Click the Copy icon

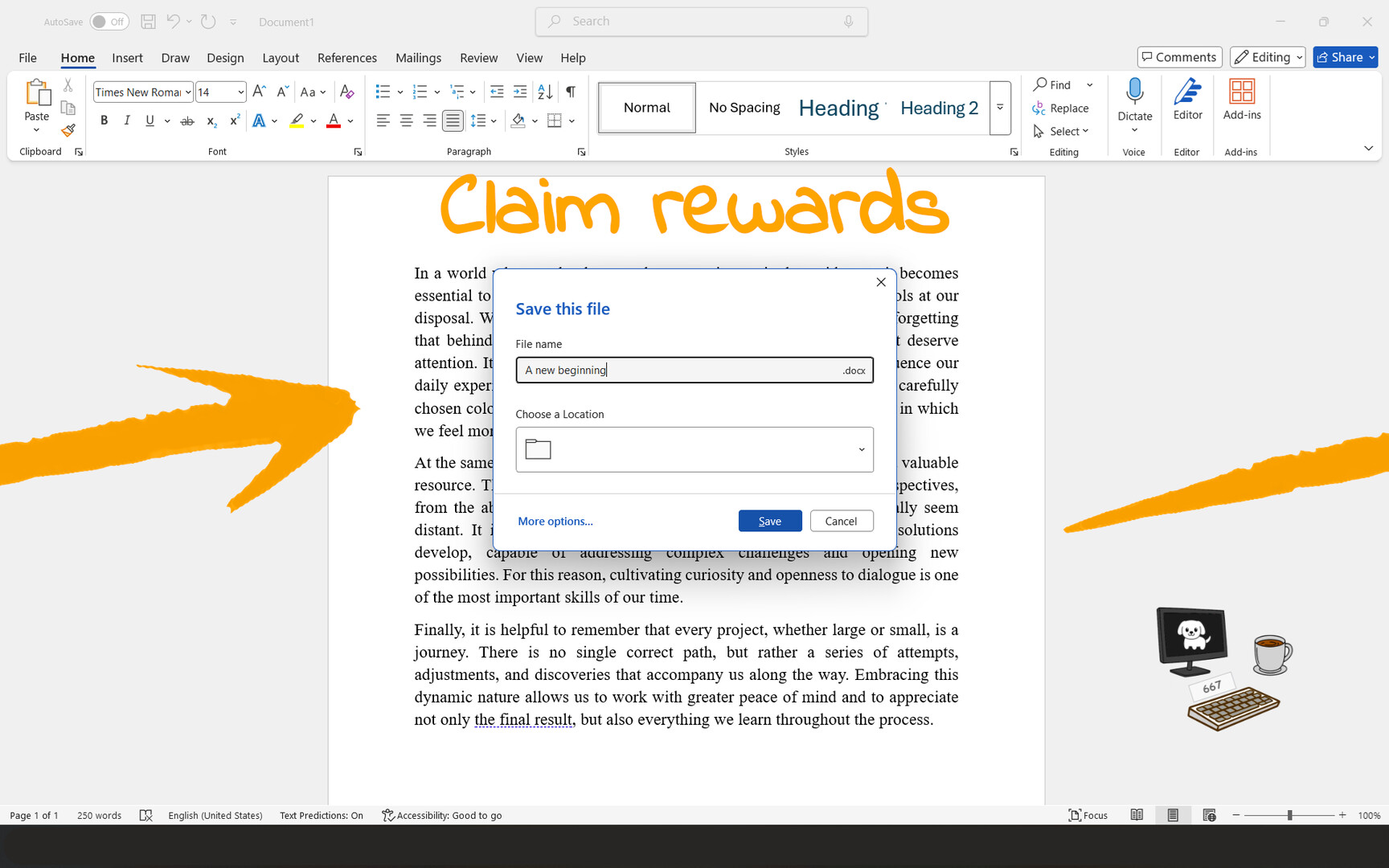click(68, 108)
